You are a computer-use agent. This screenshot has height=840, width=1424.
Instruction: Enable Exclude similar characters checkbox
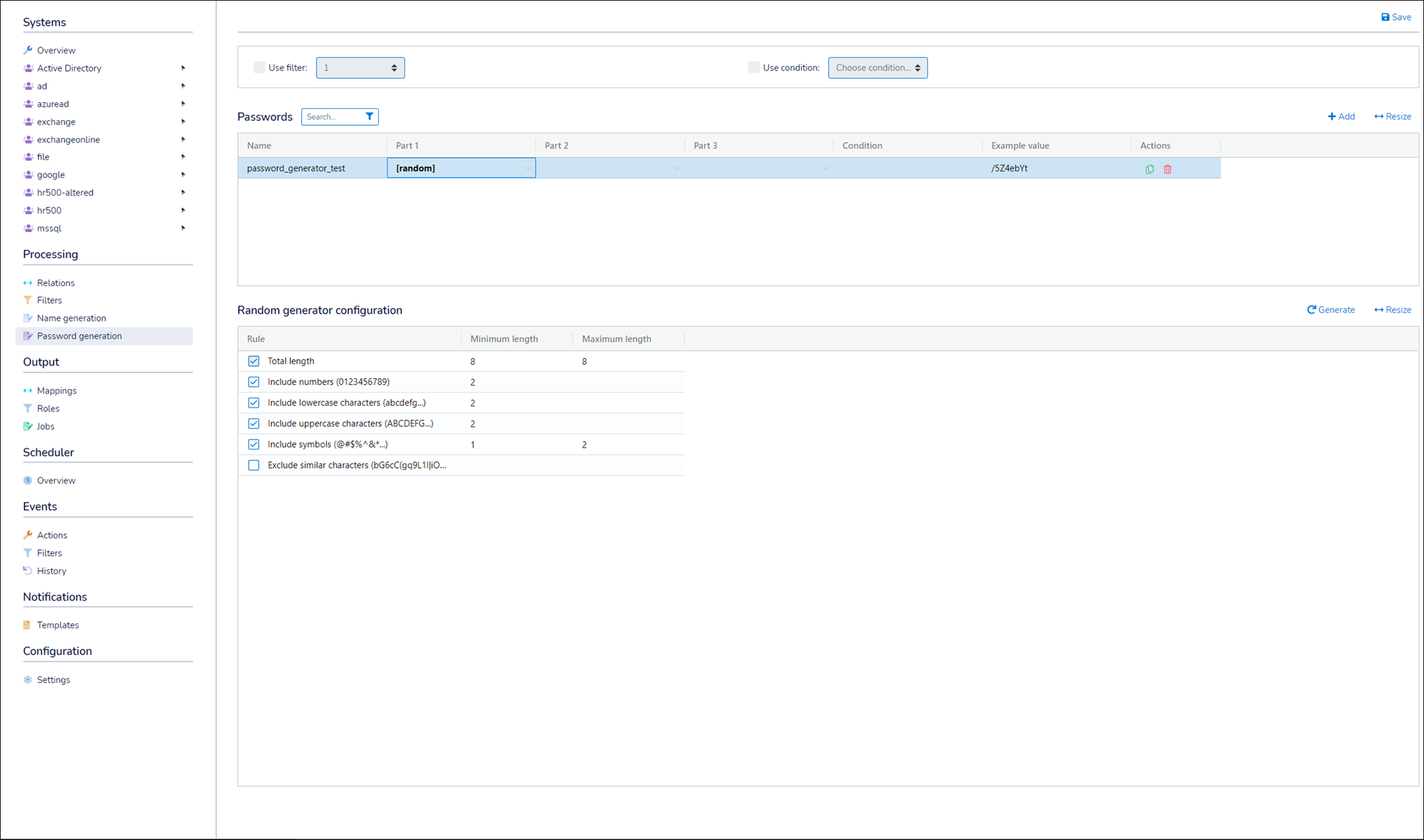tap(254, 466)
